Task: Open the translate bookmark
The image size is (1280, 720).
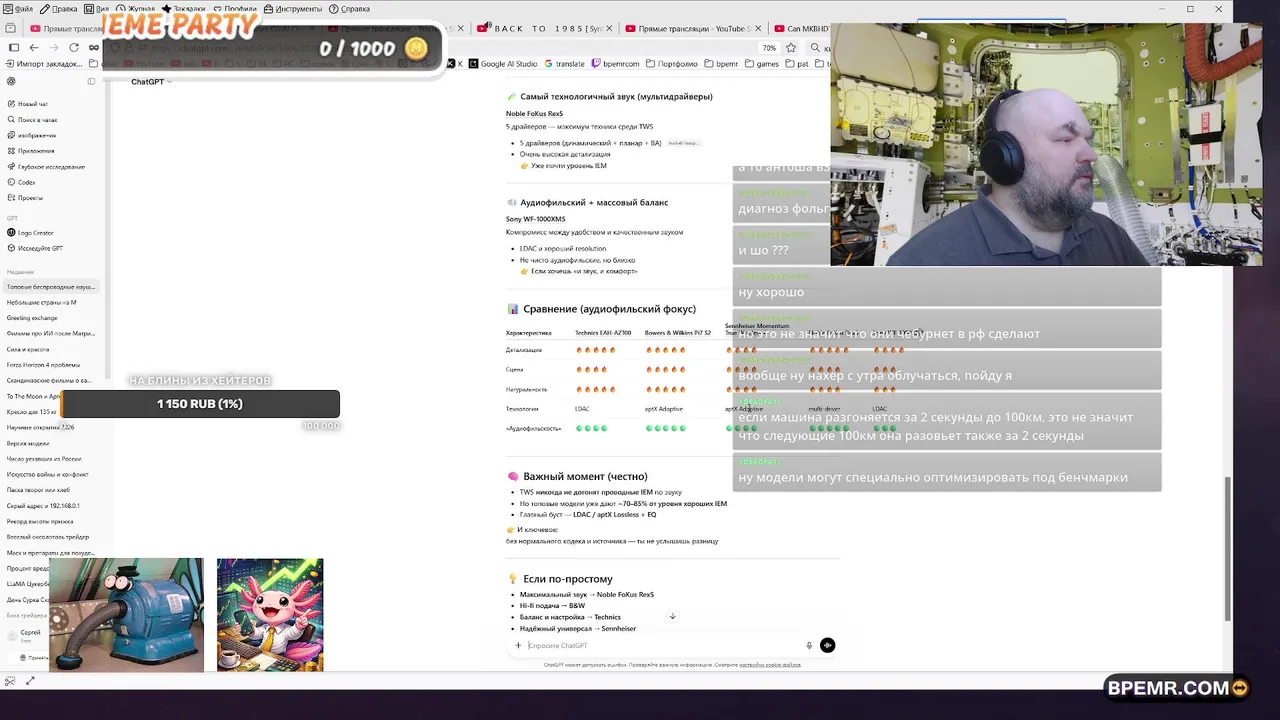Action: (x=564, y=63)
